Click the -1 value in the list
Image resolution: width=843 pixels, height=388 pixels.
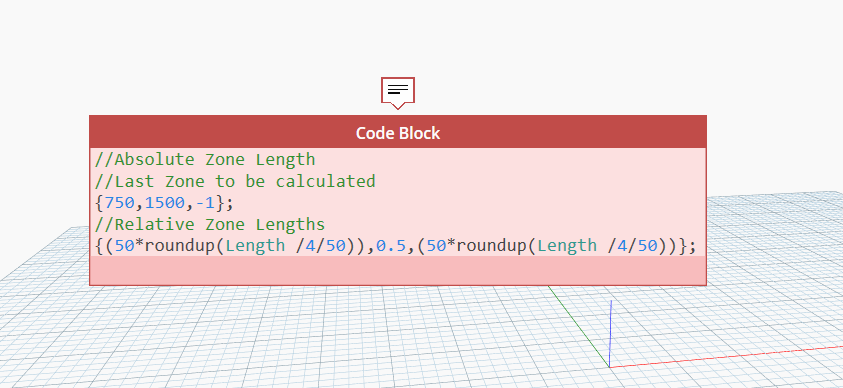[x=205, y=203]
